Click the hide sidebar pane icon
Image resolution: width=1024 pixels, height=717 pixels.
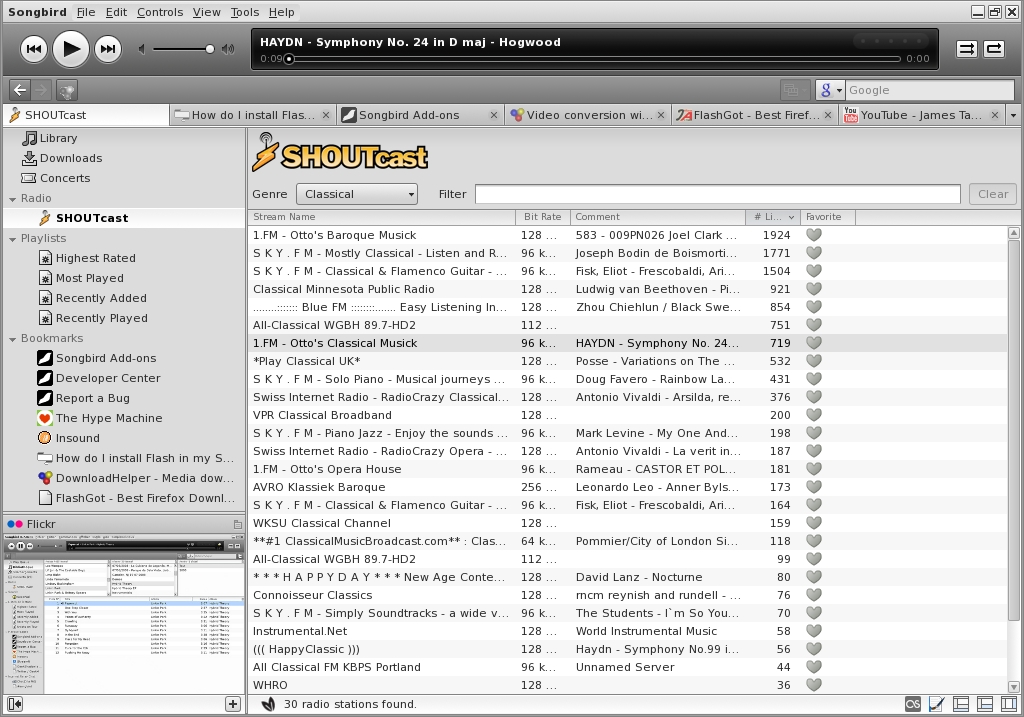pyautogui.click(x=15, y=704)
